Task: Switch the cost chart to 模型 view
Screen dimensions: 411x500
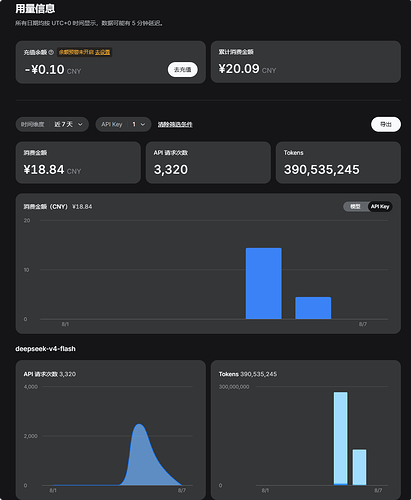Action: tap(355, 207)
